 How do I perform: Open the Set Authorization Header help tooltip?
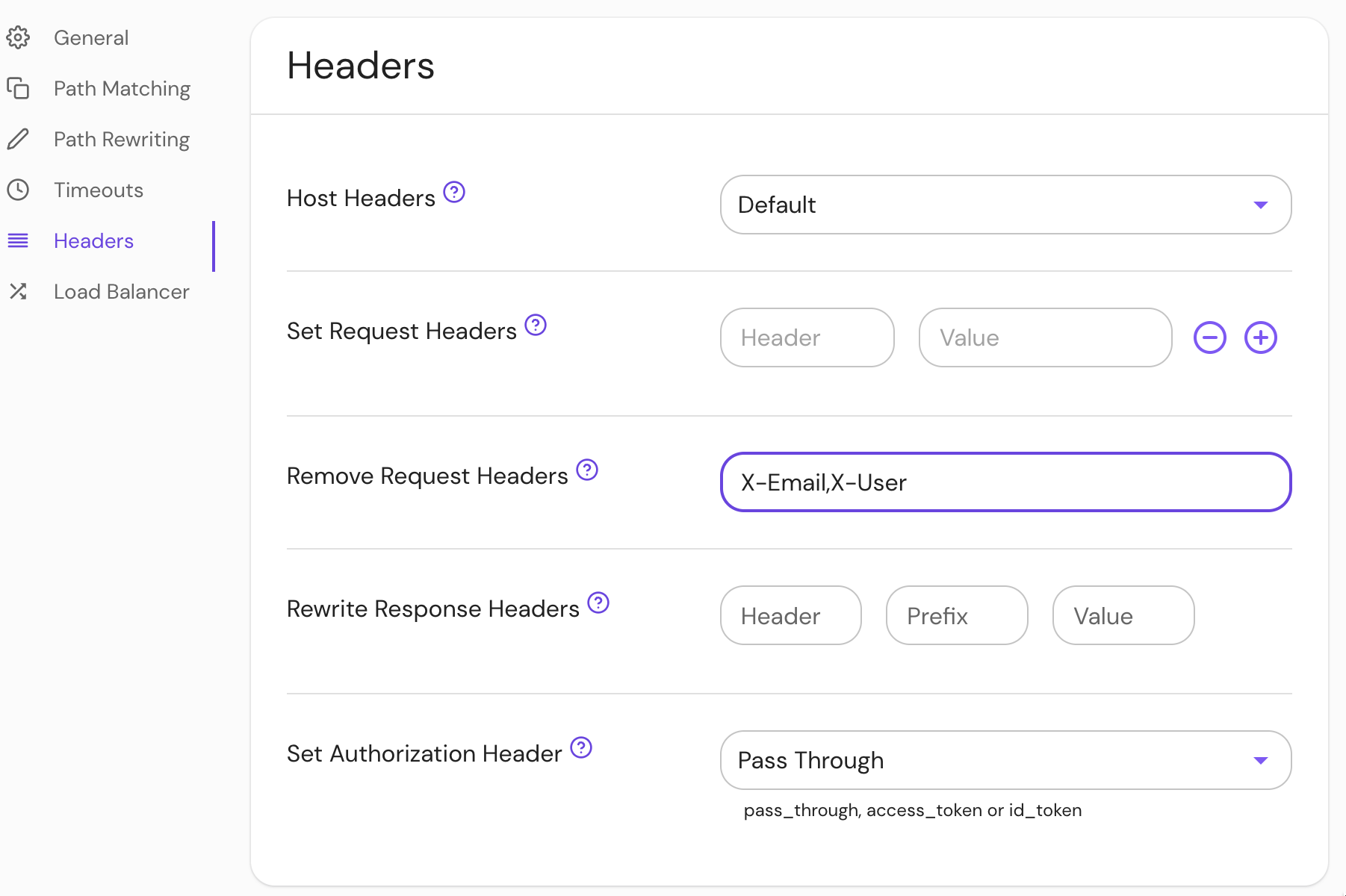click(580, 747)
